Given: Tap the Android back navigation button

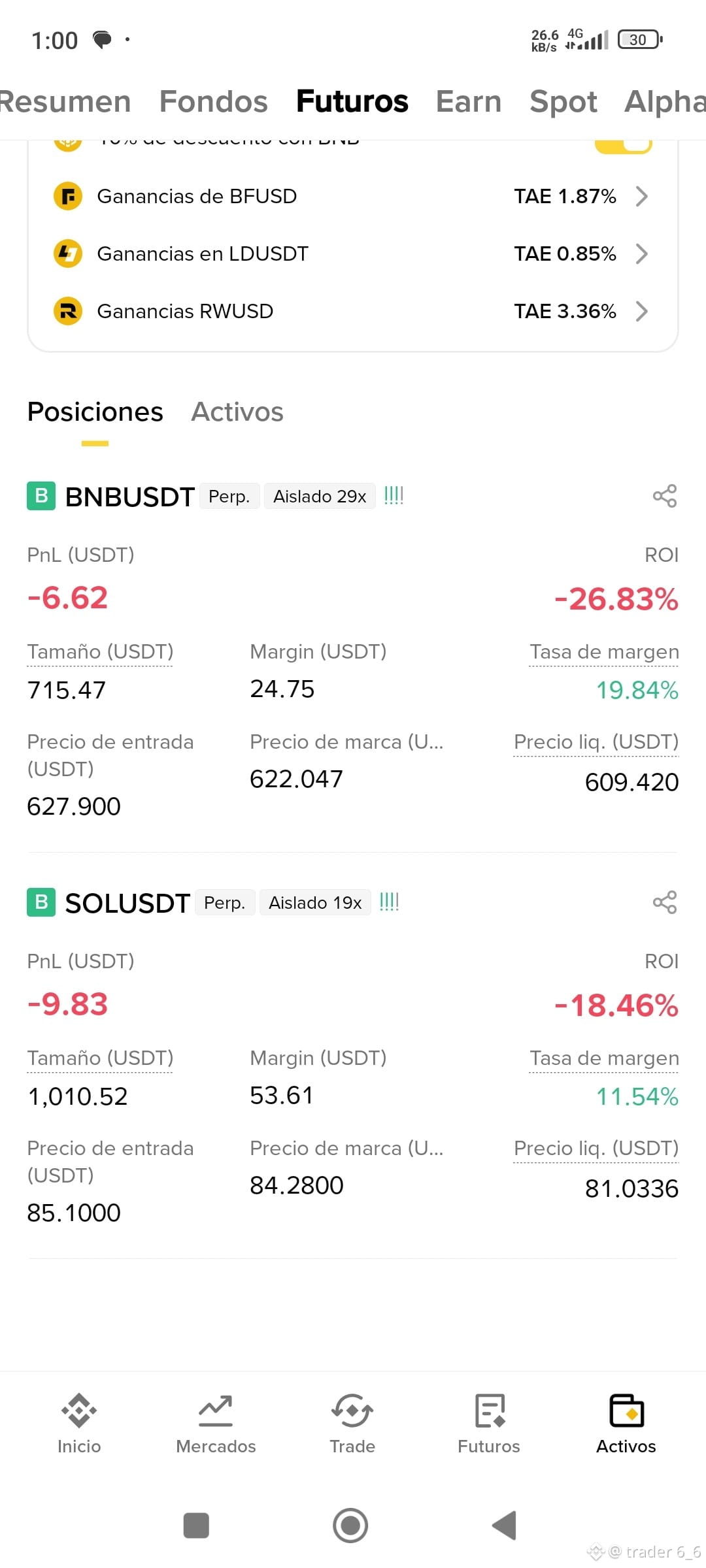Looking at the screenshot, I should tap(504, 1526).
